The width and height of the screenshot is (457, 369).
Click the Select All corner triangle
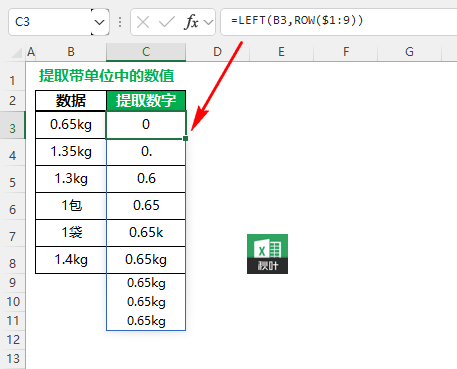click(17, 52)
